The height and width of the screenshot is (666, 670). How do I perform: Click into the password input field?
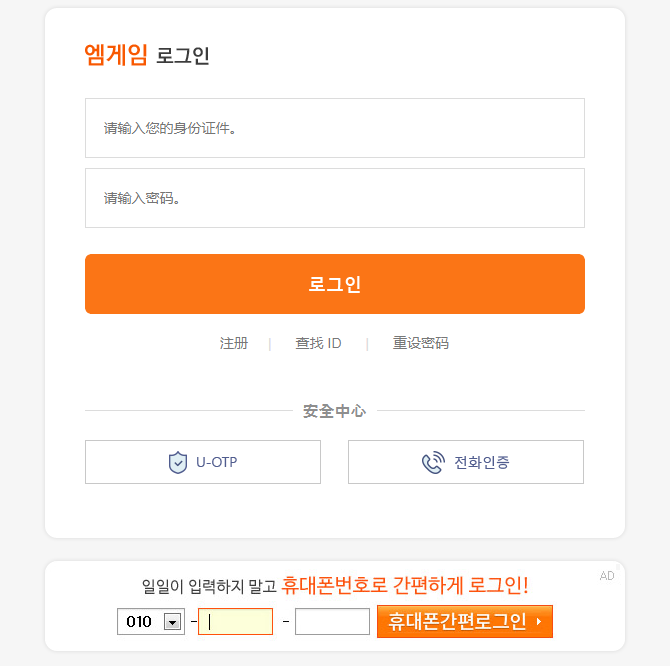click(x=334, y=198)
